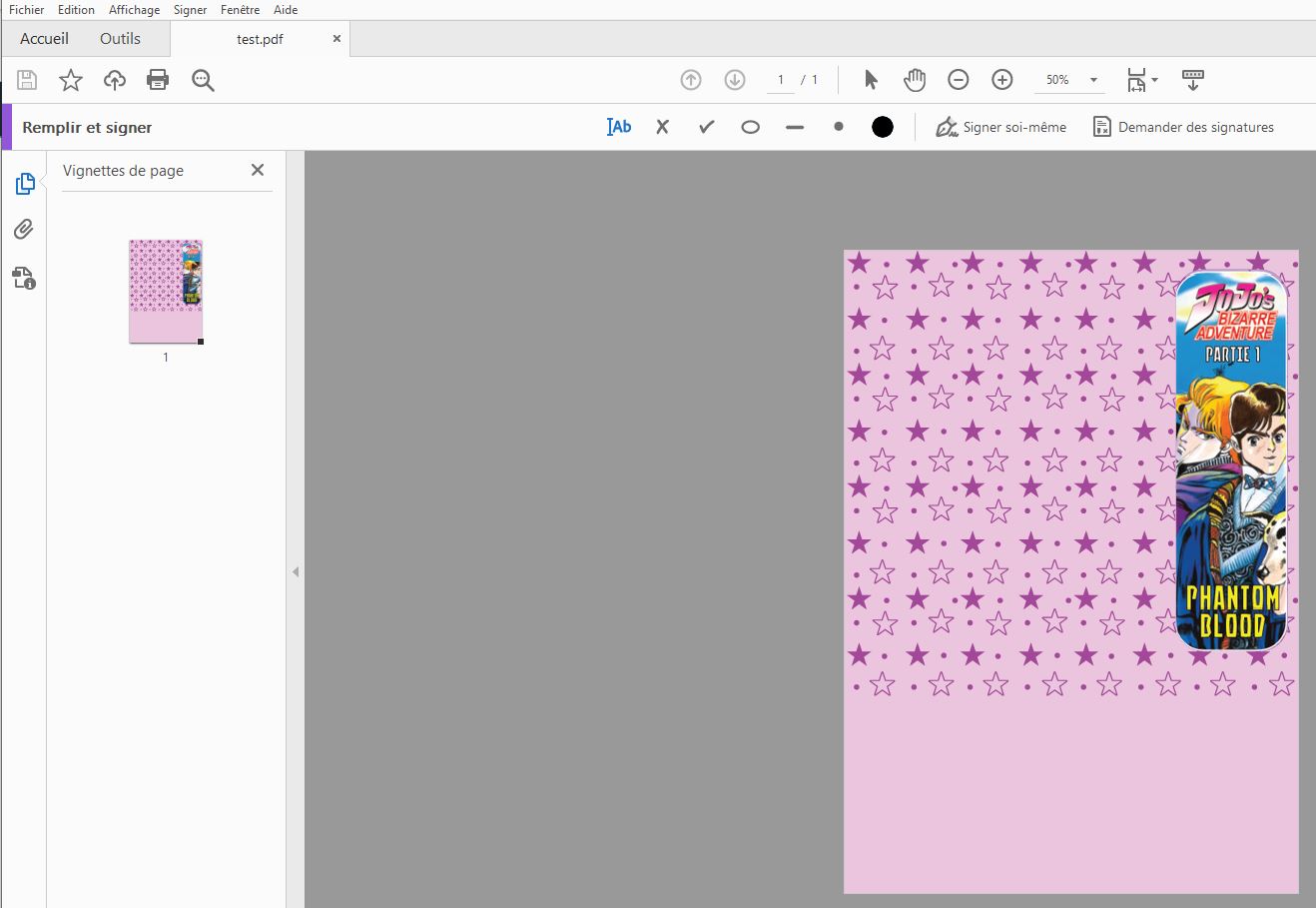
Task: Open the Fenêtre menu
Action: [x=240, y=9]
